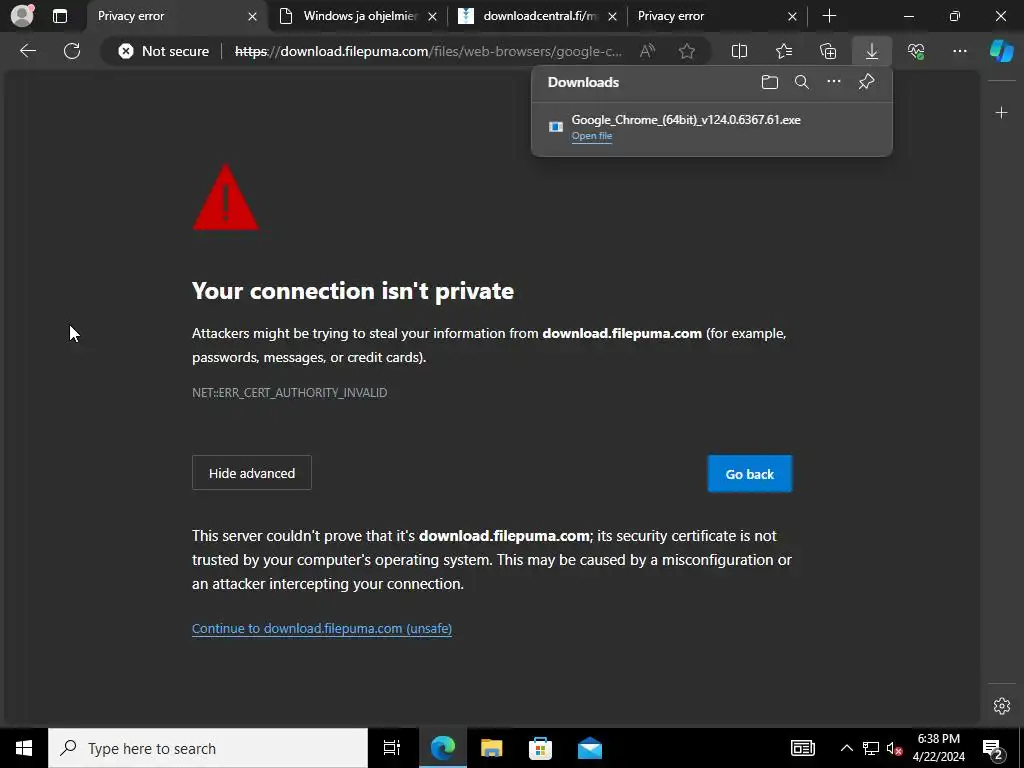The image size is (1024, 768).
Task: Click the address bar URL field
Action: point(428,51)
